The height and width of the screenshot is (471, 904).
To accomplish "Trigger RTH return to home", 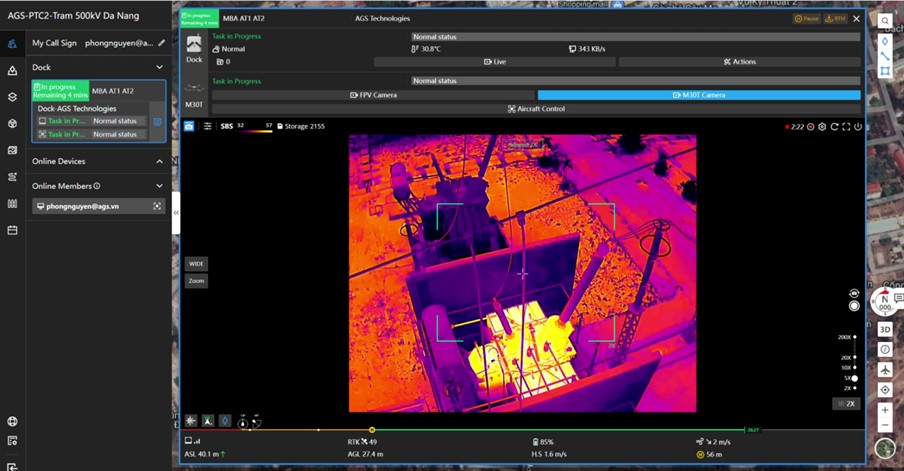I will pos(835,18).
